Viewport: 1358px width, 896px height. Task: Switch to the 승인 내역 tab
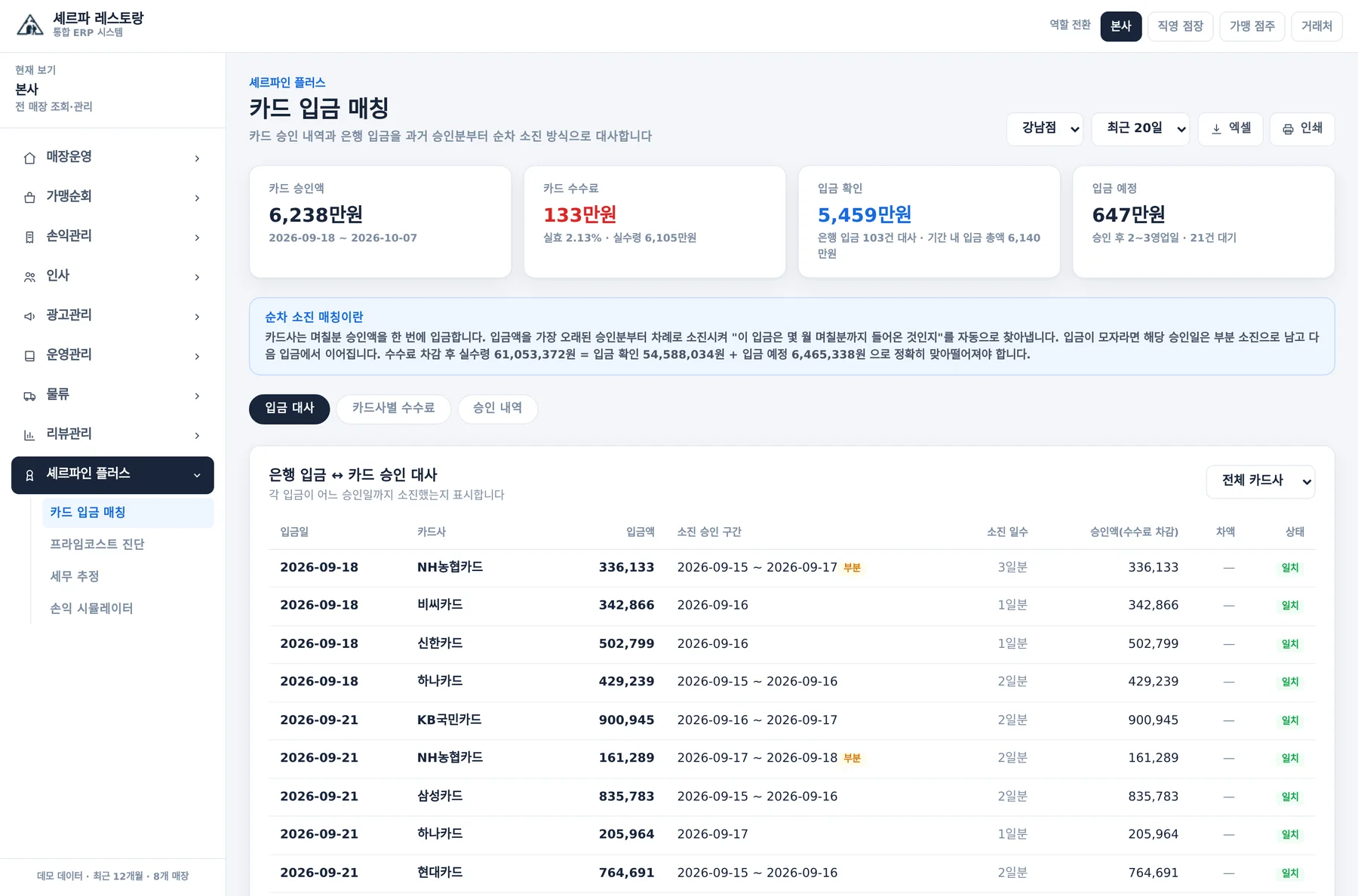[x=498, y=409]
